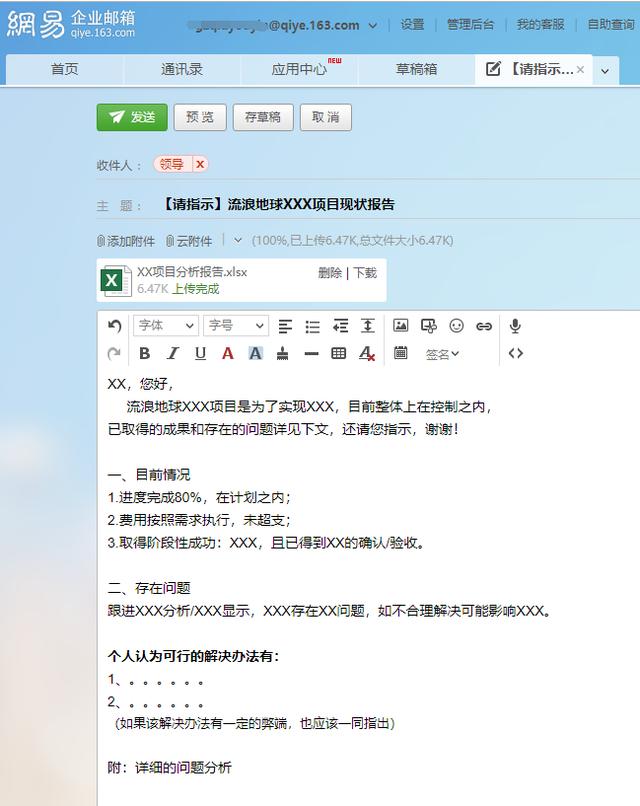
Task: Click the indent adjustment icon
Action: click(x=340, y=326)
